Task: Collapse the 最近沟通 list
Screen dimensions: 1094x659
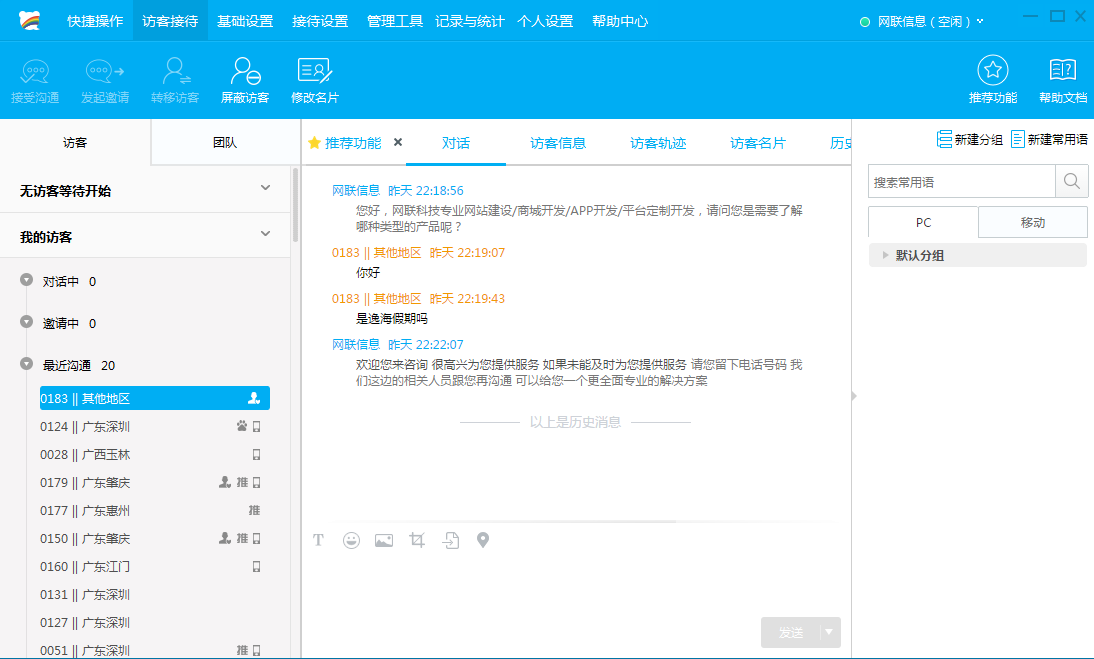Action: pos(26,365)
